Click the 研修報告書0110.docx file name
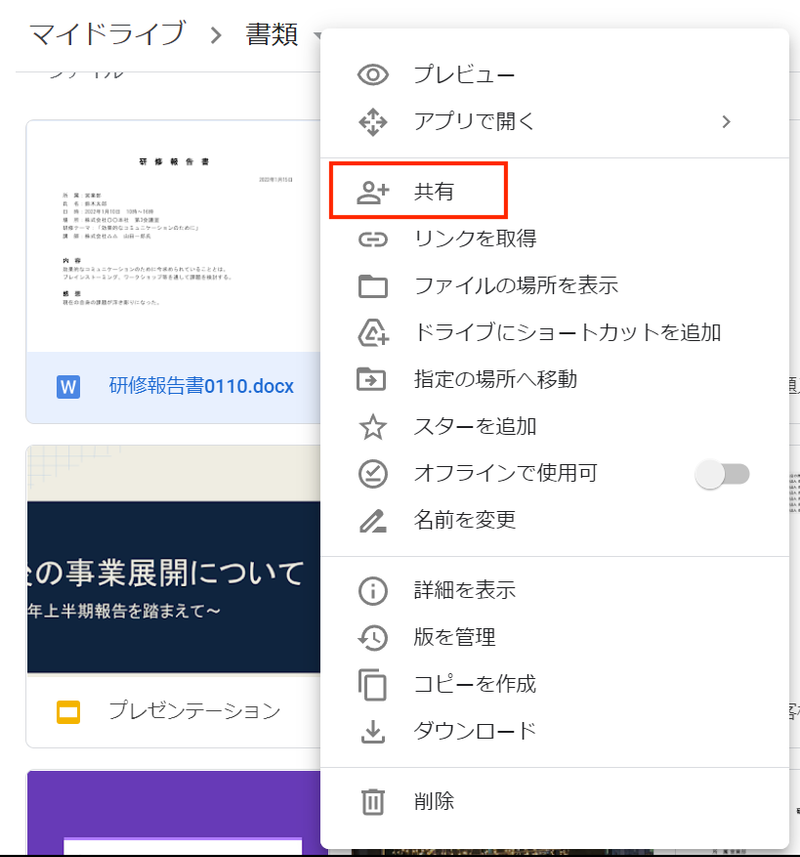The image size is (800, 857). (x=201, y=386)
